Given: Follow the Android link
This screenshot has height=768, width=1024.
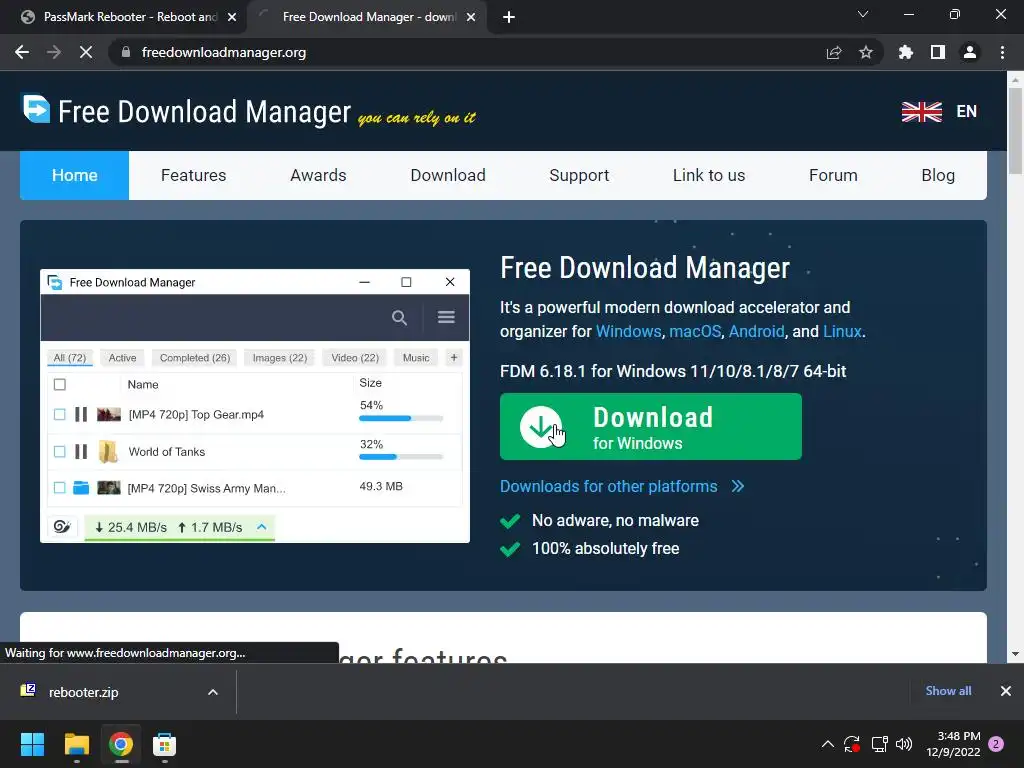Looking at the screenshot, I should [x=756, y=331].
